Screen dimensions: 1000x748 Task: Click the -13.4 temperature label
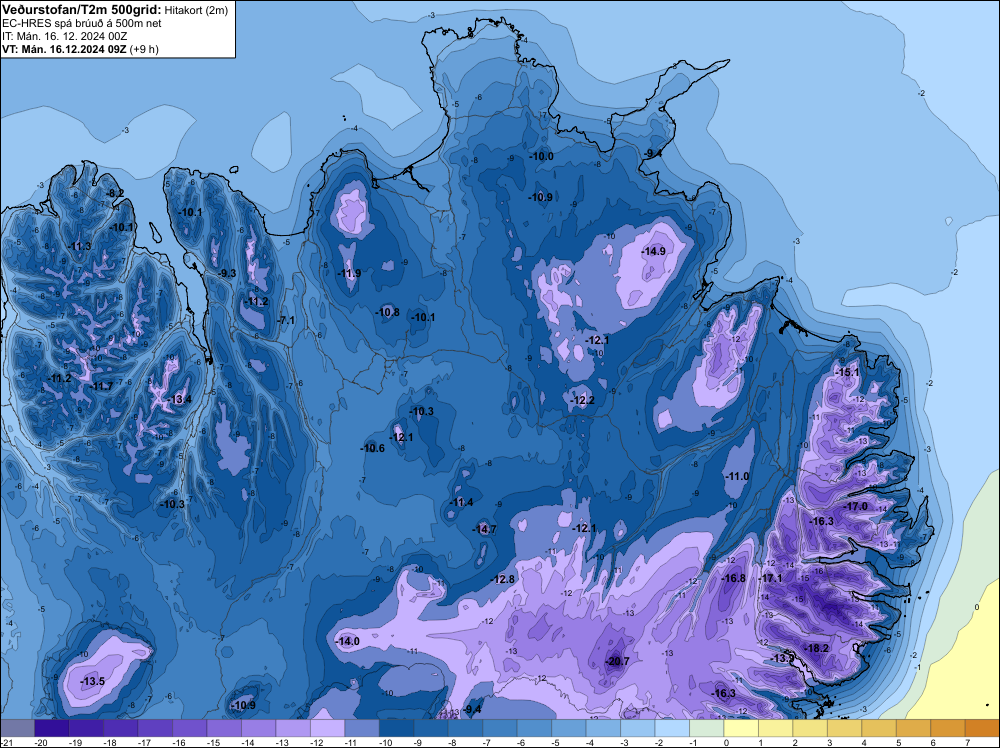179,400
